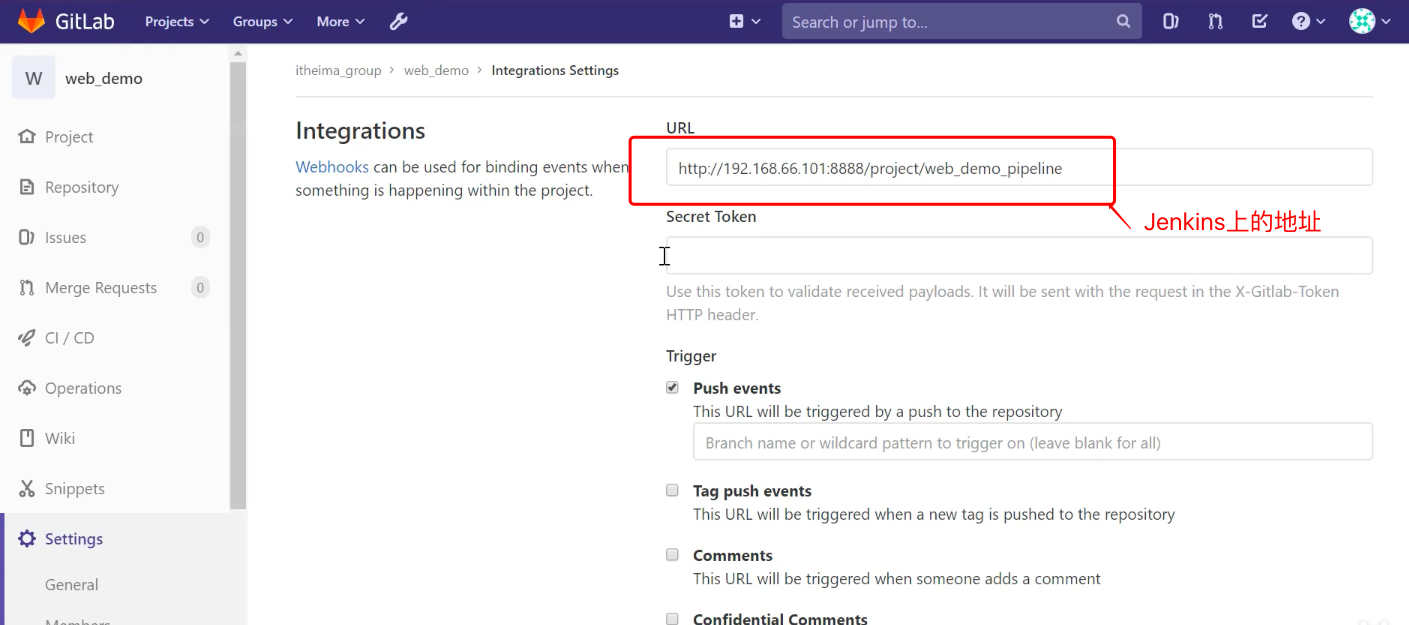The height and width of the screenshot is (625, 1409).
Task: Open merge requests icon in top bar
Action: tap(1215, 21)
